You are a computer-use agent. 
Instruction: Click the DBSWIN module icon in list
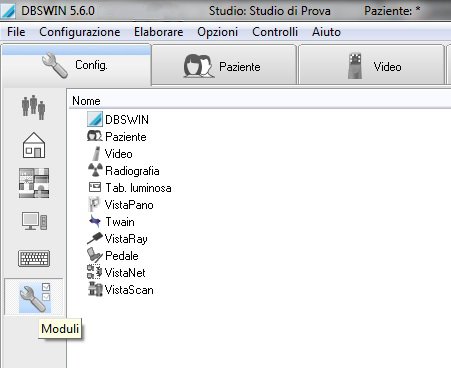pos(95,119)
